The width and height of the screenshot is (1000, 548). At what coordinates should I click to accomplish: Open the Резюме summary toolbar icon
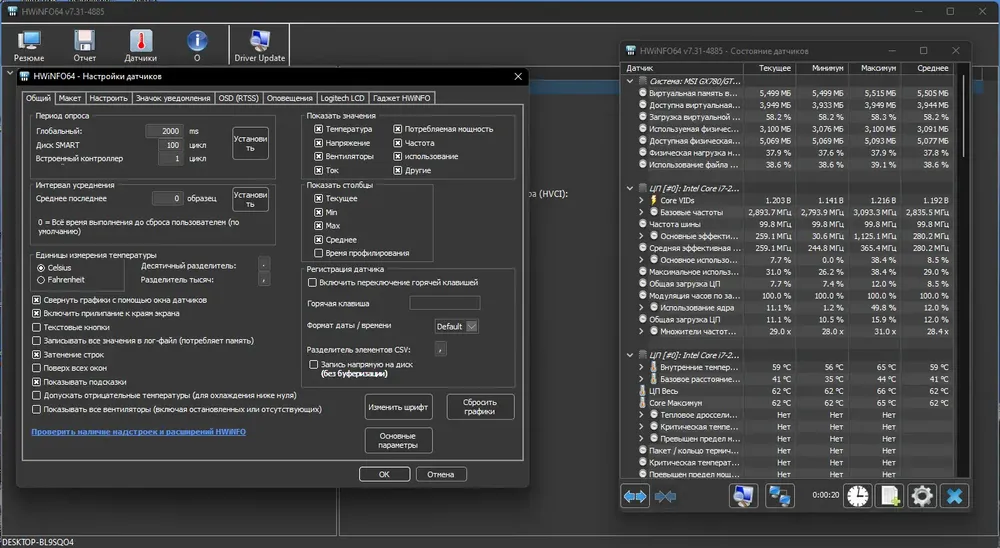29,45
